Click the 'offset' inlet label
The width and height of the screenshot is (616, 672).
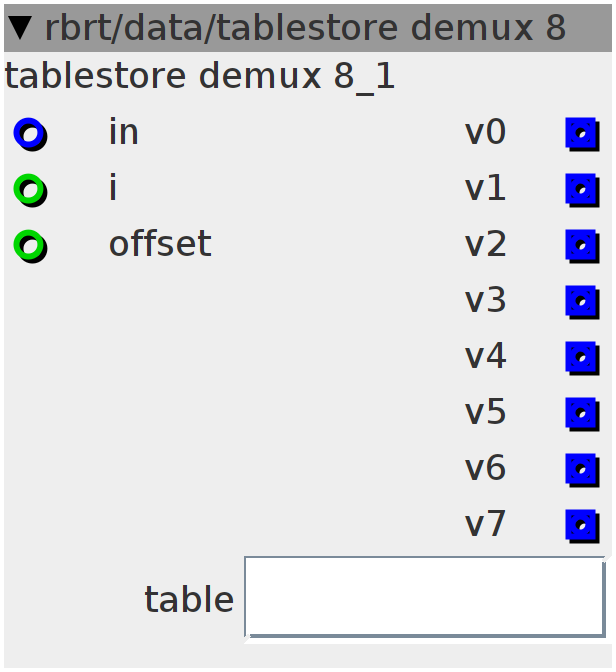(160, 243)
